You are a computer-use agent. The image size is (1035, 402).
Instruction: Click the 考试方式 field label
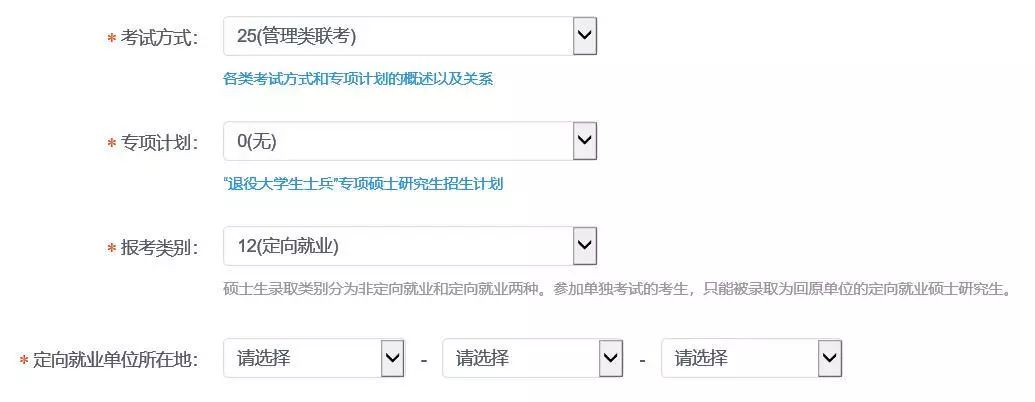[159, 38]
